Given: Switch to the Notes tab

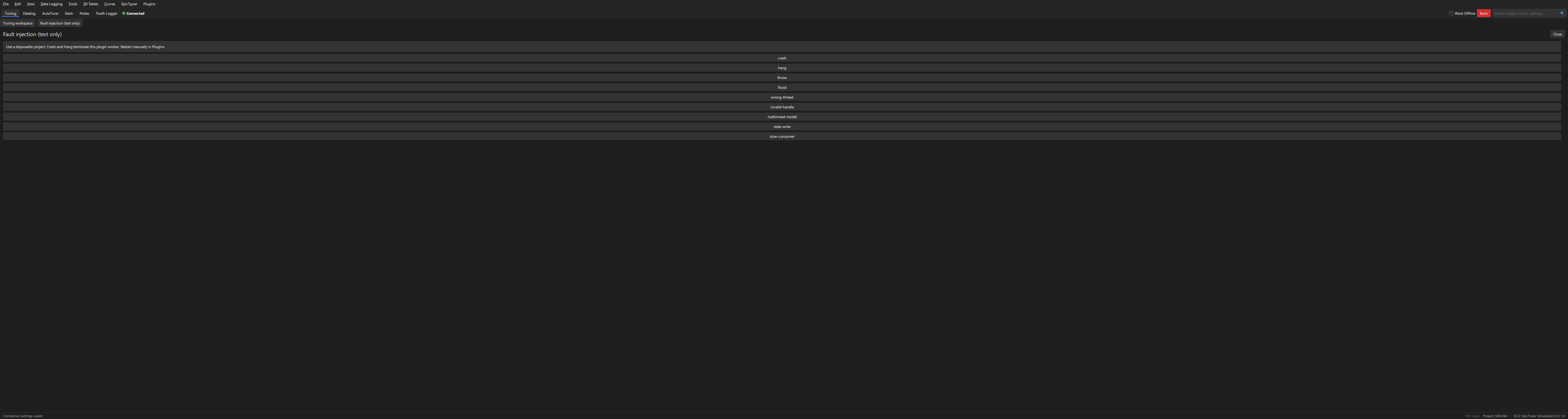Looking at the screenshot, I should tap(84, 13).
